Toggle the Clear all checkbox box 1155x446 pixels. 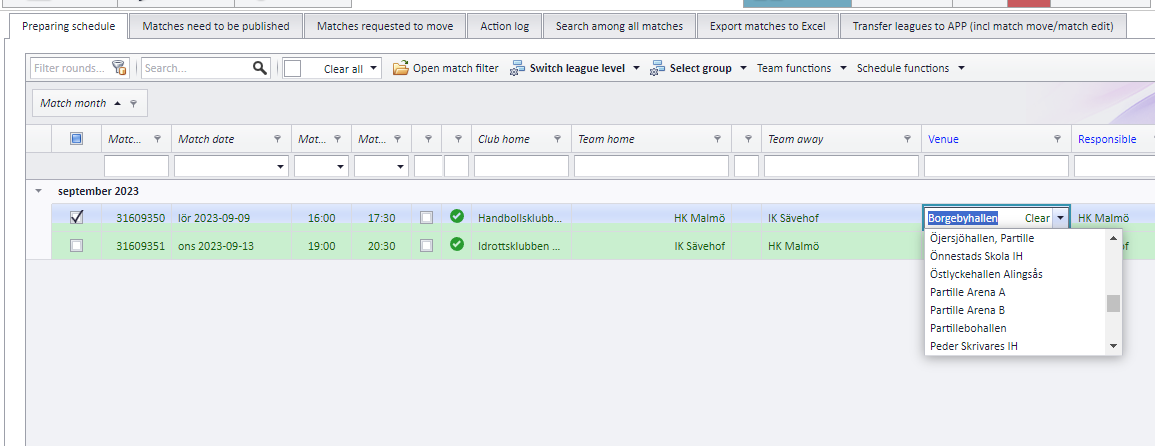tap(292, 69)
